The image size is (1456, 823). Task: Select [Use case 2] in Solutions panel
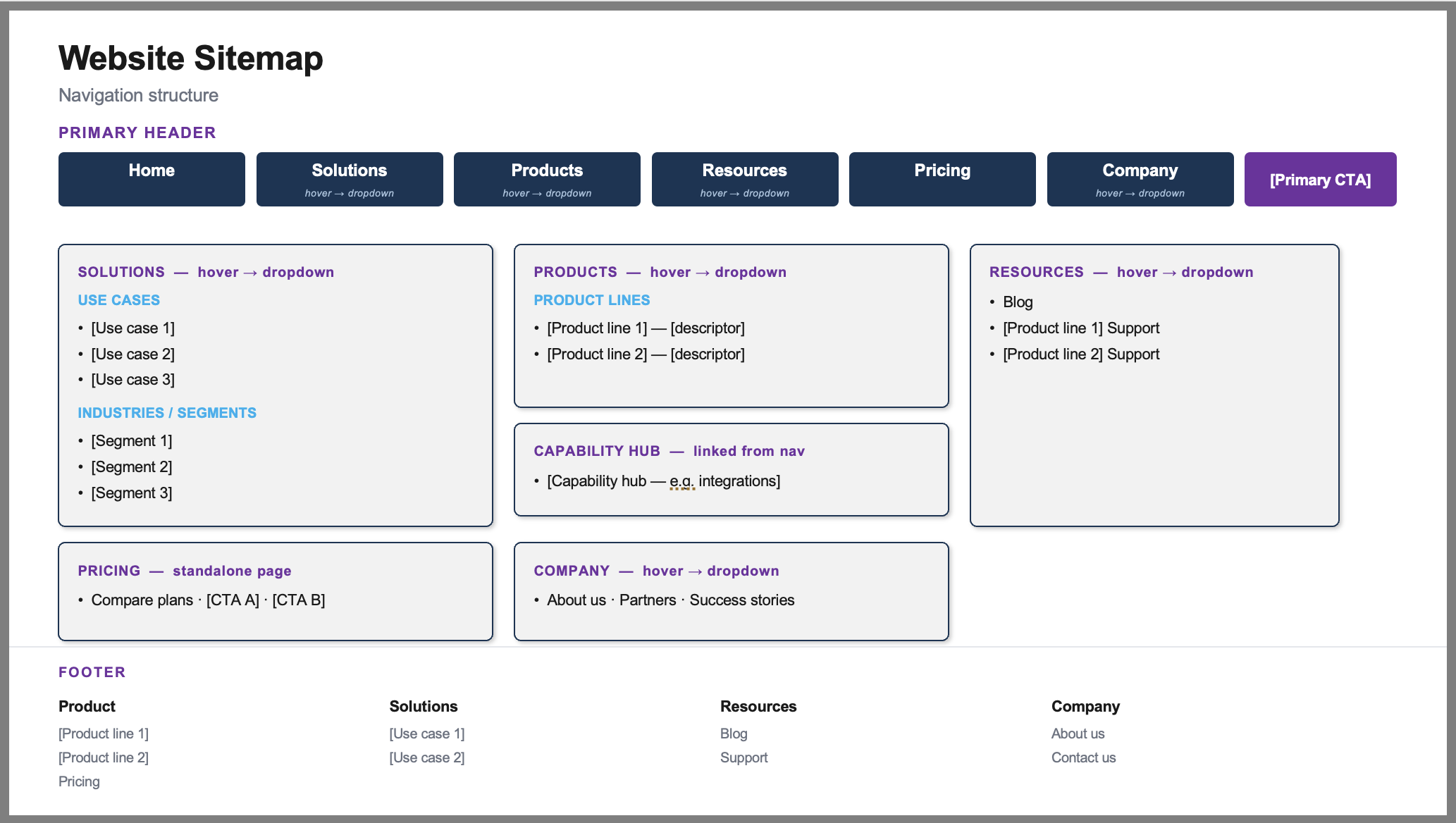[132, 354]
